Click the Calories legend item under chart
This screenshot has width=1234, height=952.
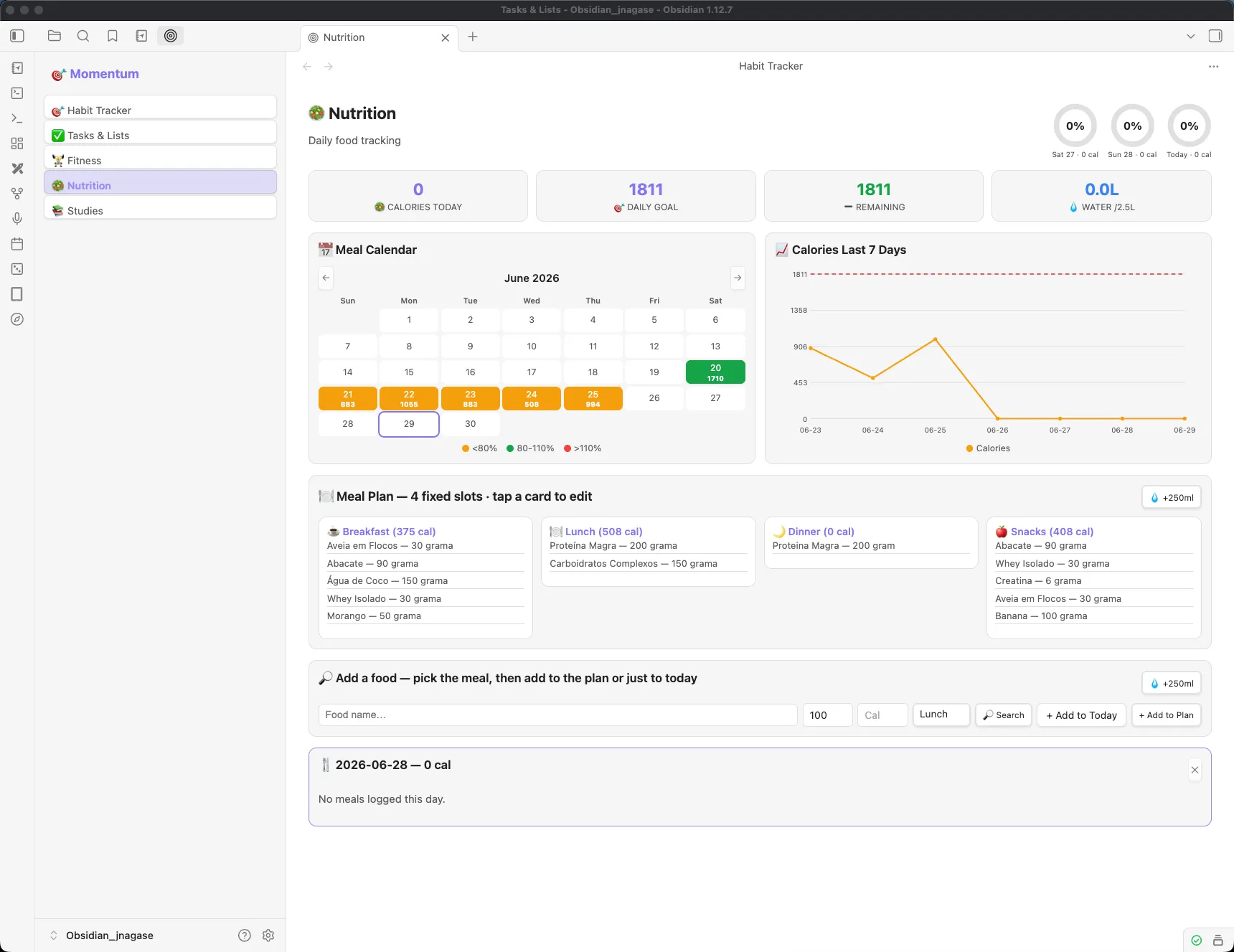point(988,448)
